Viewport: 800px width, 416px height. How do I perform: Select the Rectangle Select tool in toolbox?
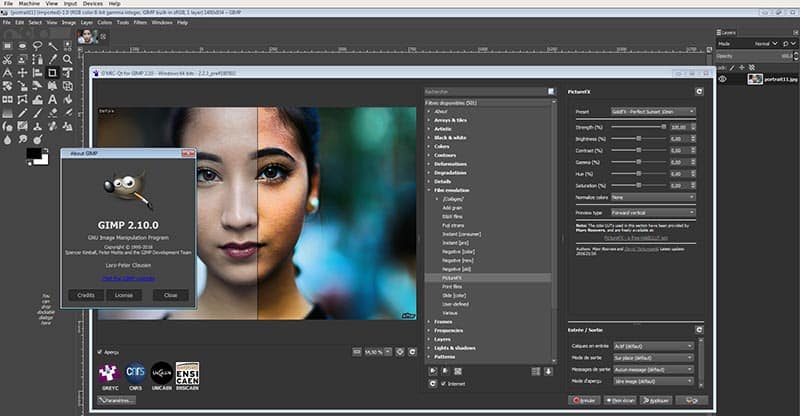(x=7, y=46)
